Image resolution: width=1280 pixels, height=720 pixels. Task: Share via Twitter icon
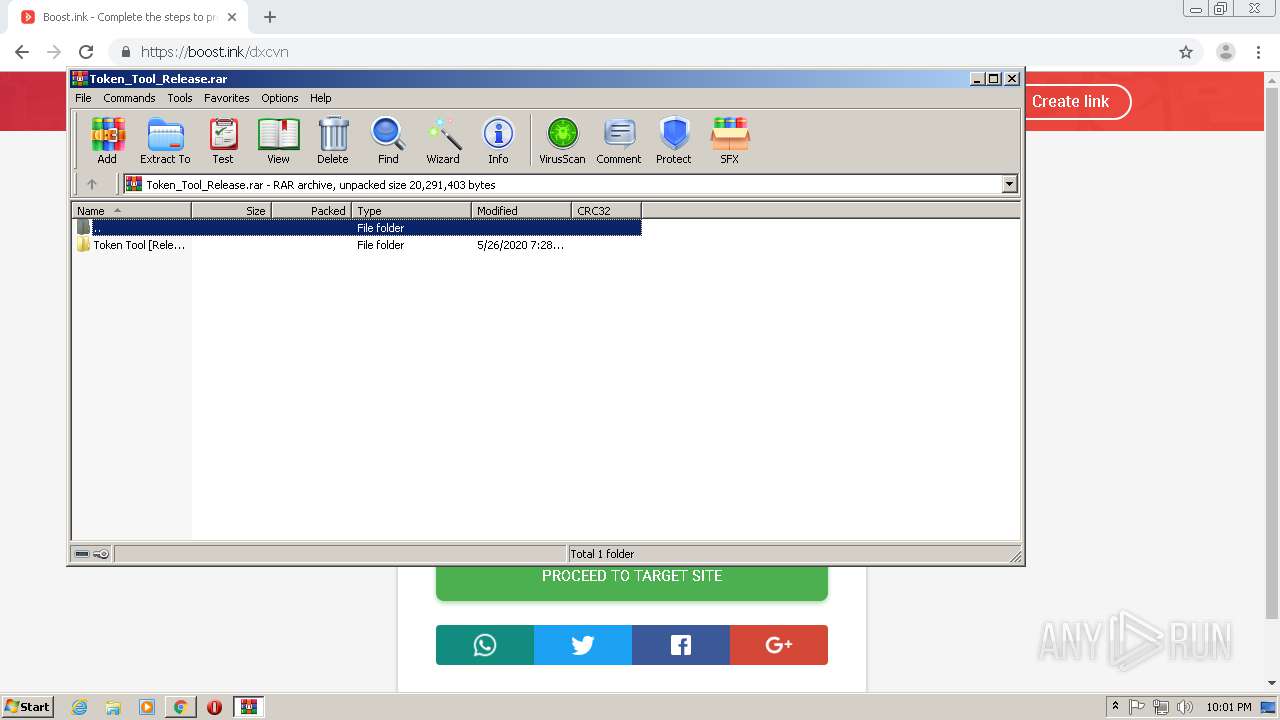[583, 645]
